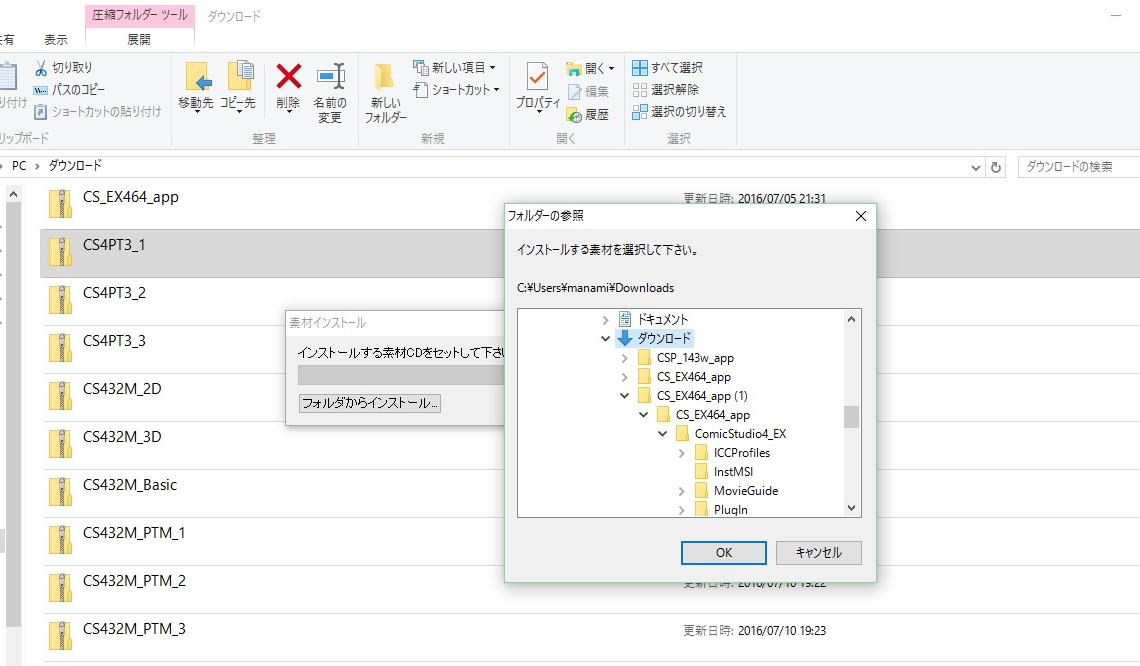Screen dimensions: 1140x666
Task: Switch to the 表示 ribbon tab
Action: point(56,40)
